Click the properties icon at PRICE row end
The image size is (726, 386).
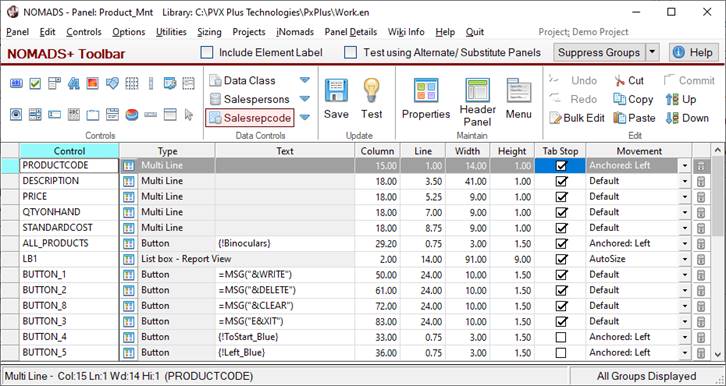[x=701, y=197]
